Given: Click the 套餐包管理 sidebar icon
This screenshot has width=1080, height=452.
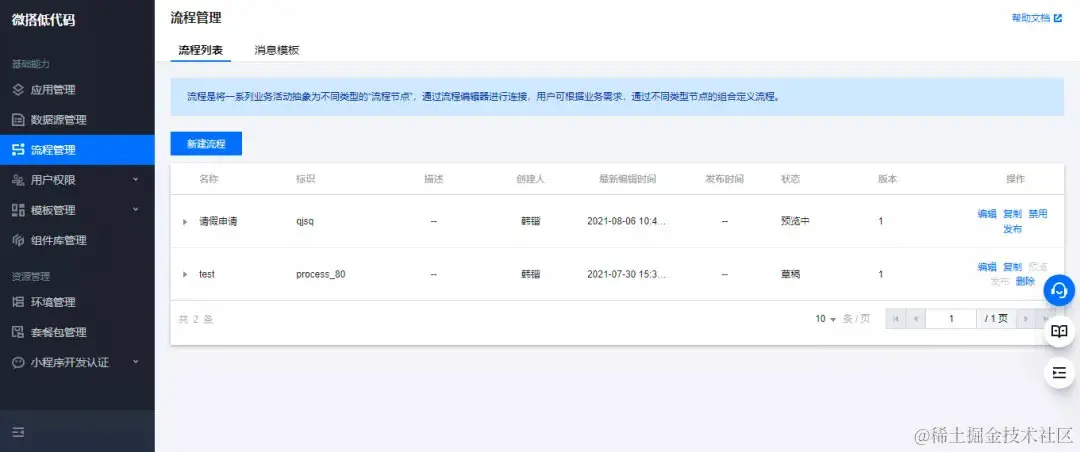Looking at the screenshot, I should coord(19,332).
